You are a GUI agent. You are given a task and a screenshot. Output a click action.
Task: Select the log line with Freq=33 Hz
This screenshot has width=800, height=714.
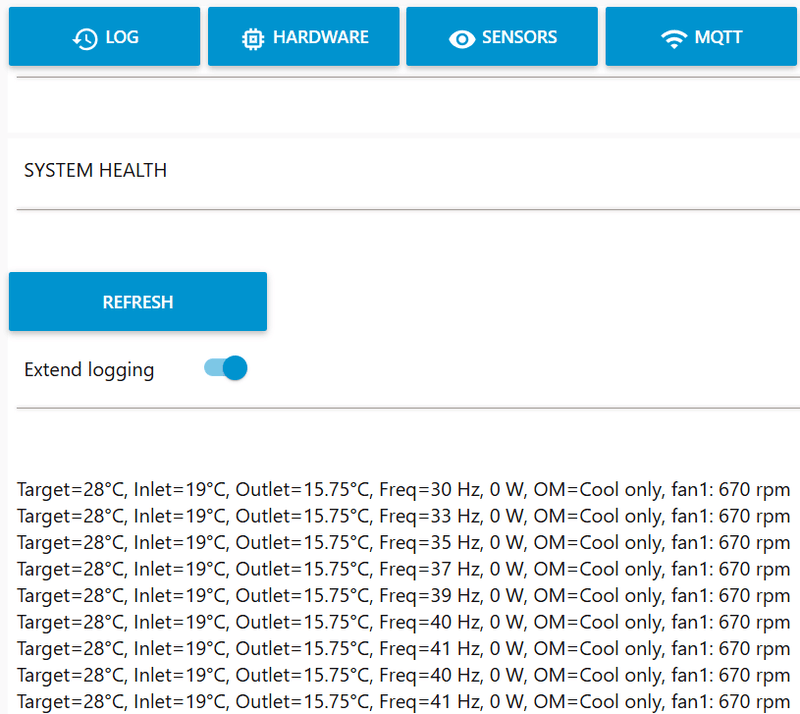[404, 516]
